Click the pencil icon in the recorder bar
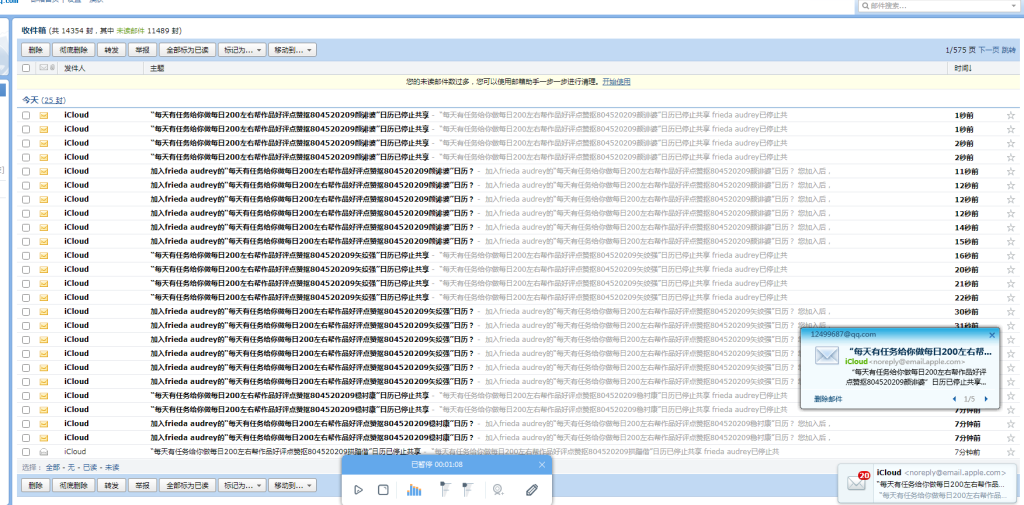Screen dimensions: 1024x505 [533, 489]
